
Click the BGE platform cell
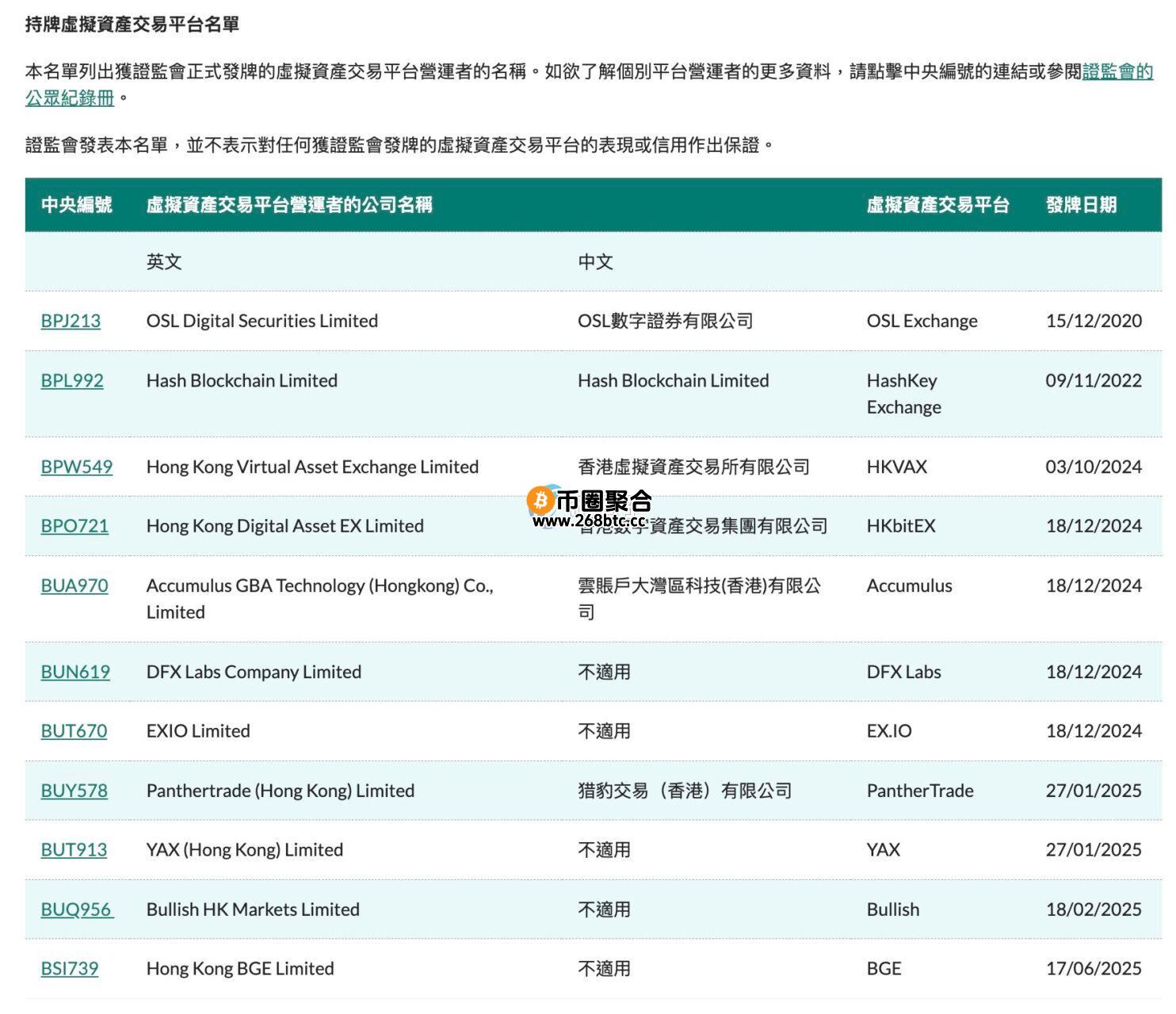coord(884,969)
